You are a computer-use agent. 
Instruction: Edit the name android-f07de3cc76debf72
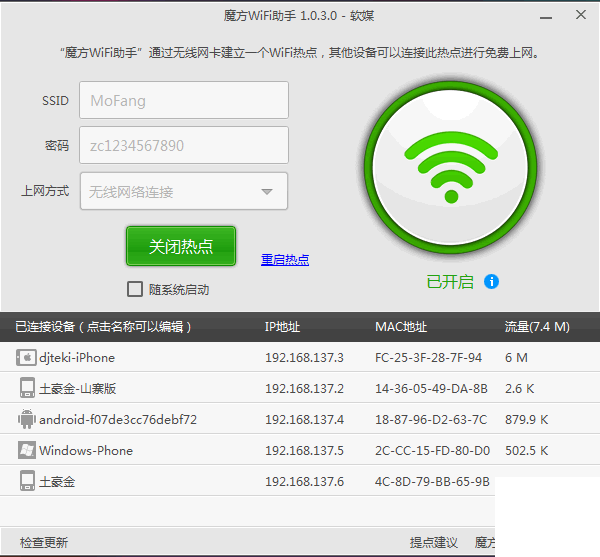[118, 419]
